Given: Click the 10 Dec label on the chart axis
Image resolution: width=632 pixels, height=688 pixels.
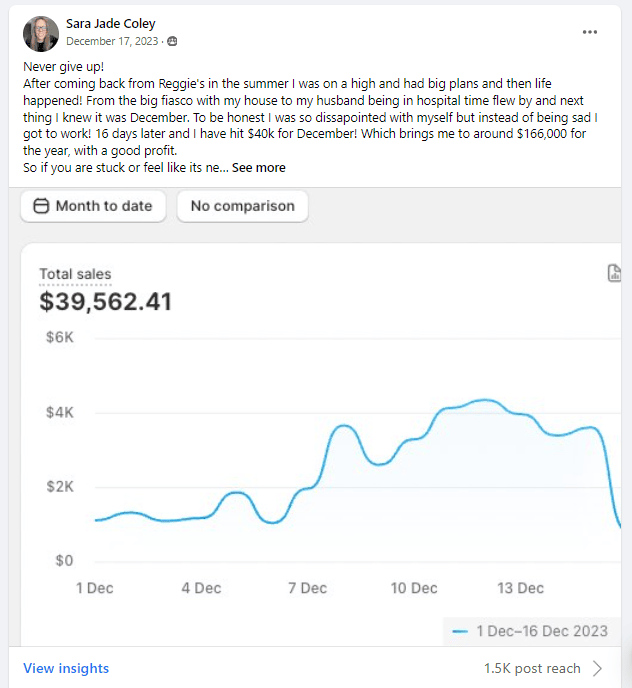Looking at the screenshot, I should pos(414,588).
